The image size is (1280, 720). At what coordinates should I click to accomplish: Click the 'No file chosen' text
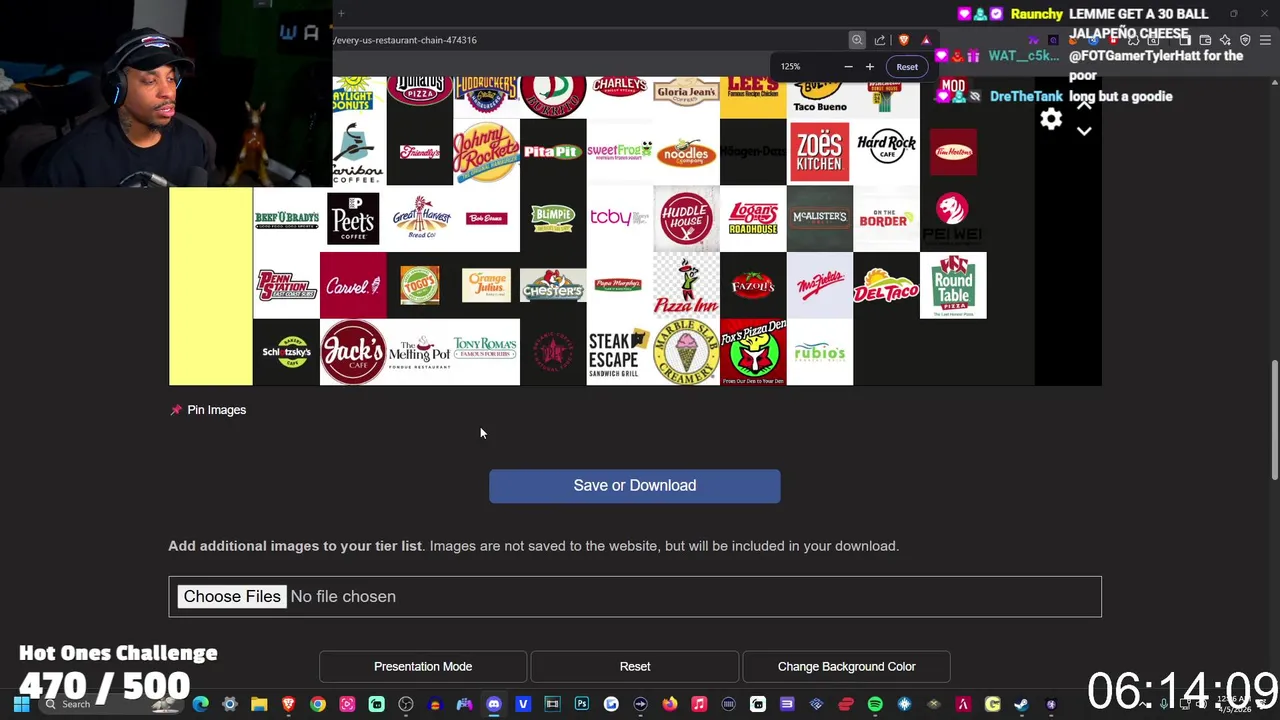pos(343,596)
